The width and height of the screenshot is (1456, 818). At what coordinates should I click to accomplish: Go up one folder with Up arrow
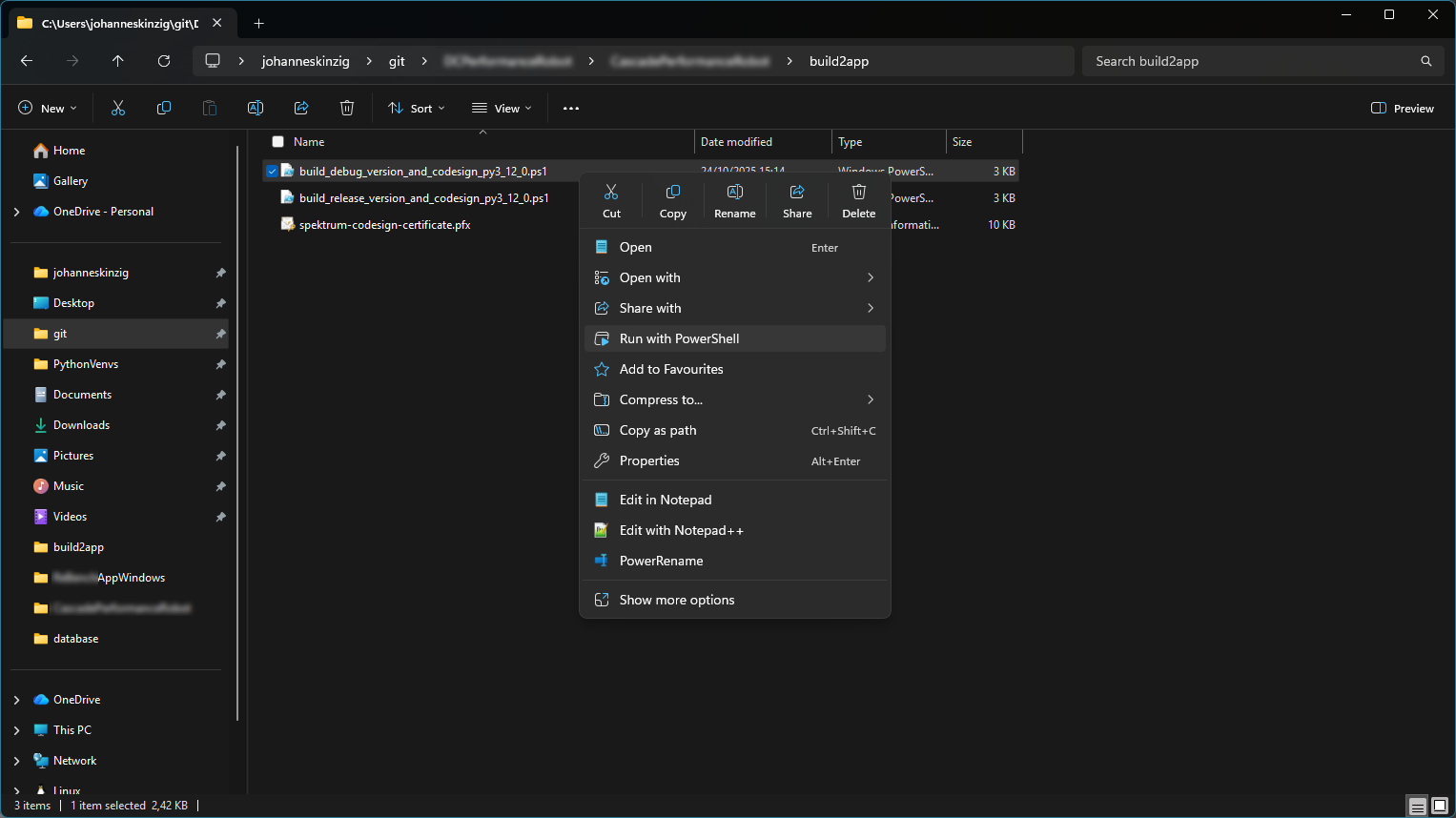click(118, 61)
